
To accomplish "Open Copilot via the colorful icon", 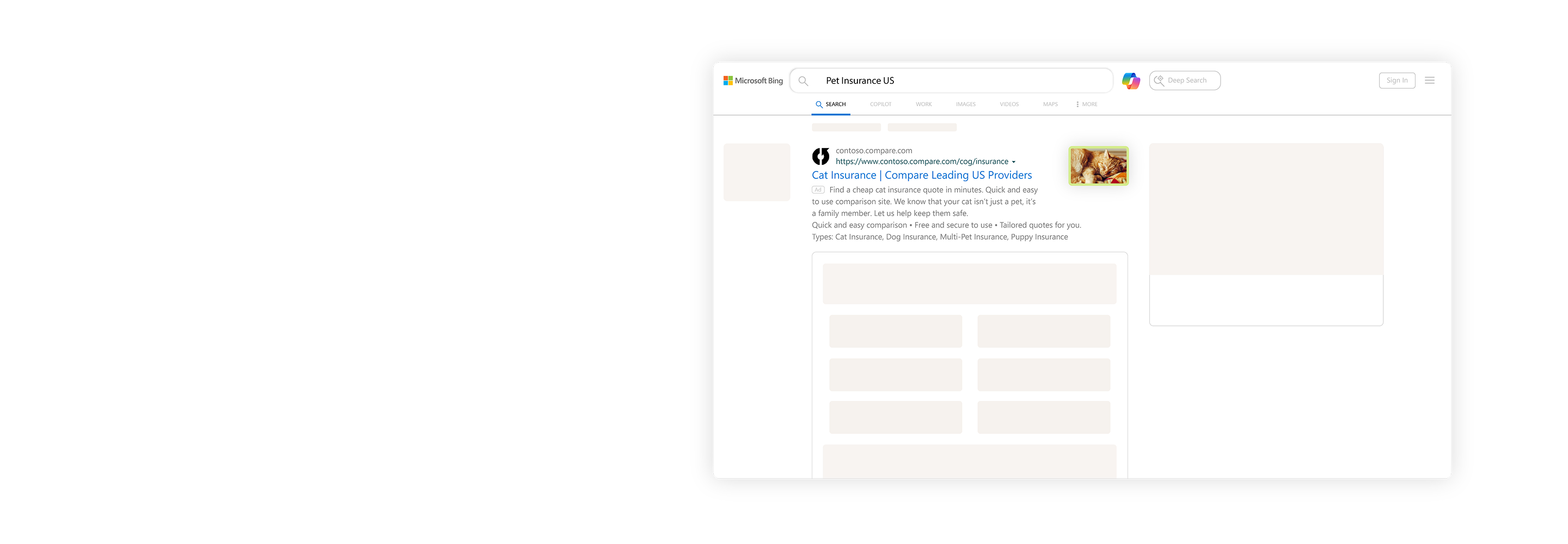I will click(x=1130, y=81).
